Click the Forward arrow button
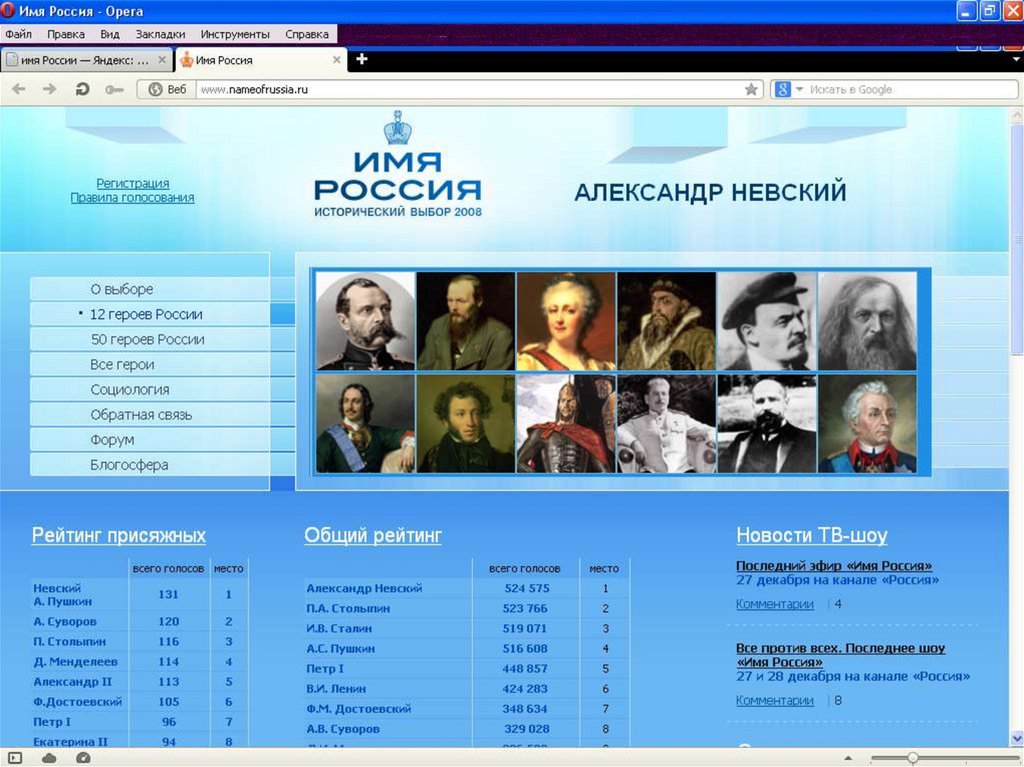The height and width of the screenshot is (767, 1024). tap(49, 89)
